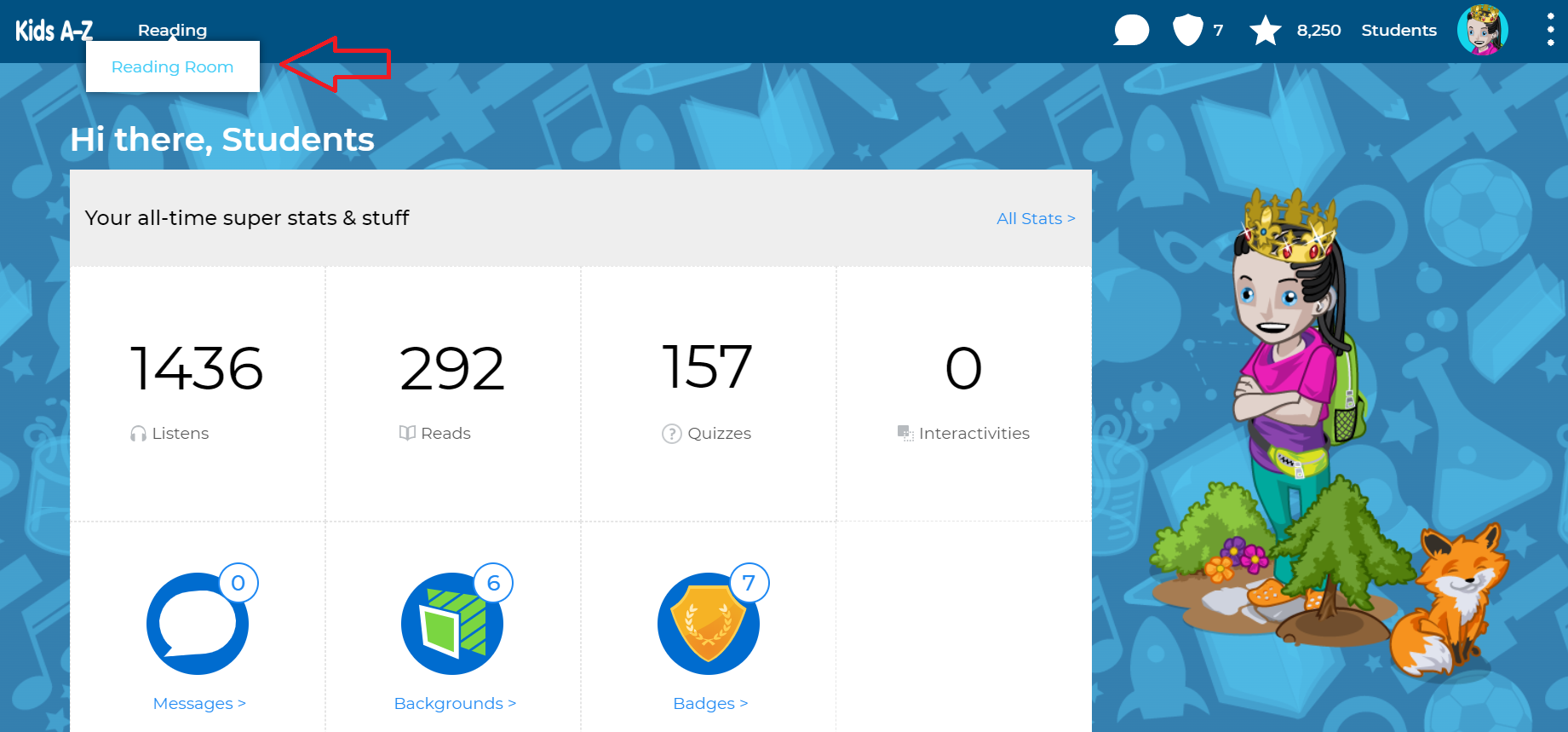1568x732 pixels.
Task: Click the Kids A-Z logo
Action: 54,31
